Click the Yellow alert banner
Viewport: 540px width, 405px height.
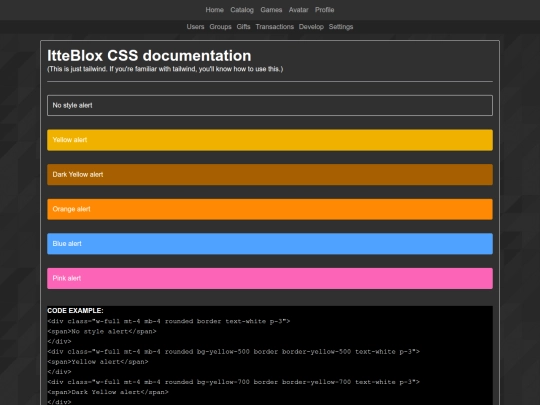270,140
